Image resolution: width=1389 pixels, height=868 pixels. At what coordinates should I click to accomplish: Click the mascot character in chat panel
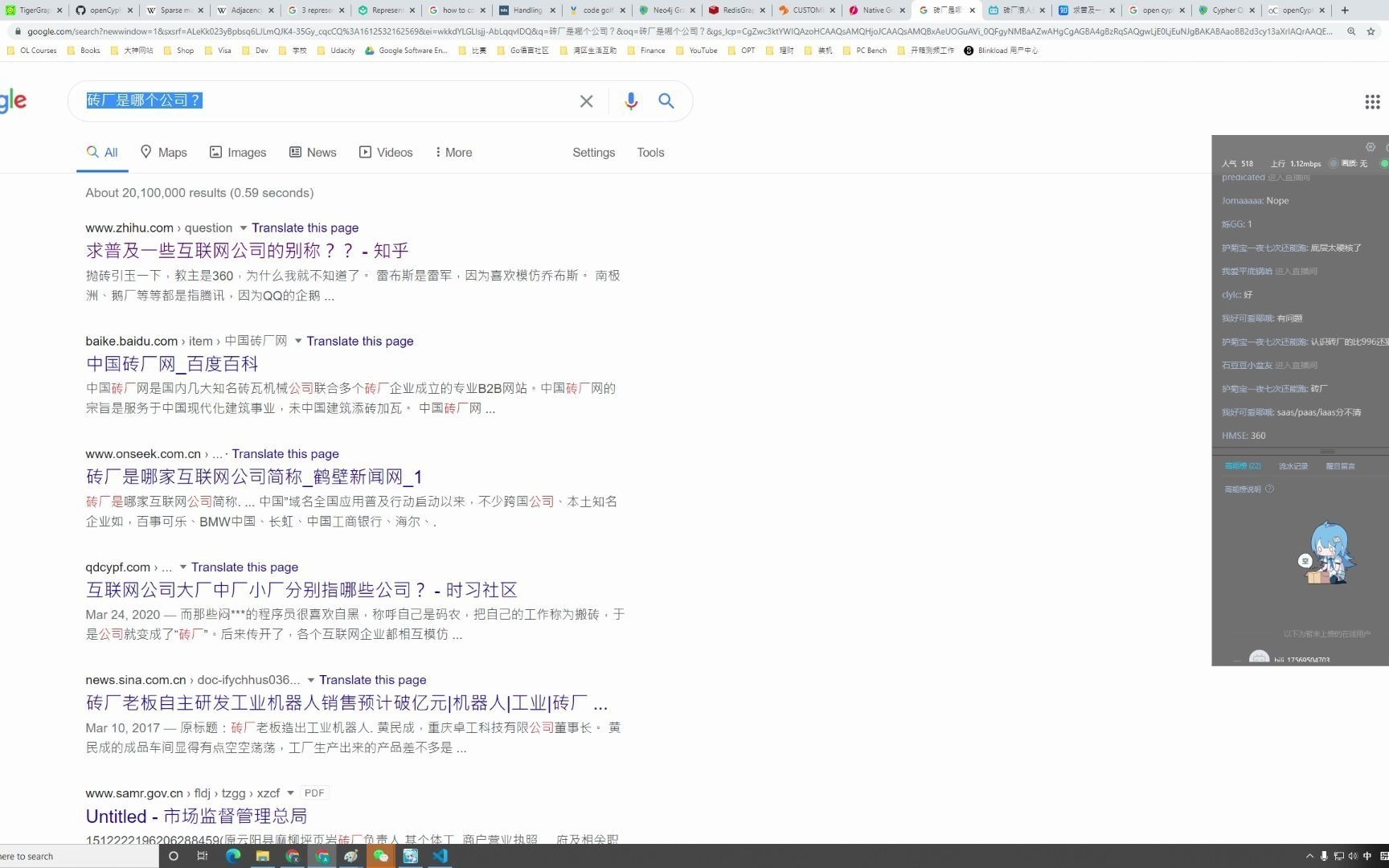(x=1327, y=554)
